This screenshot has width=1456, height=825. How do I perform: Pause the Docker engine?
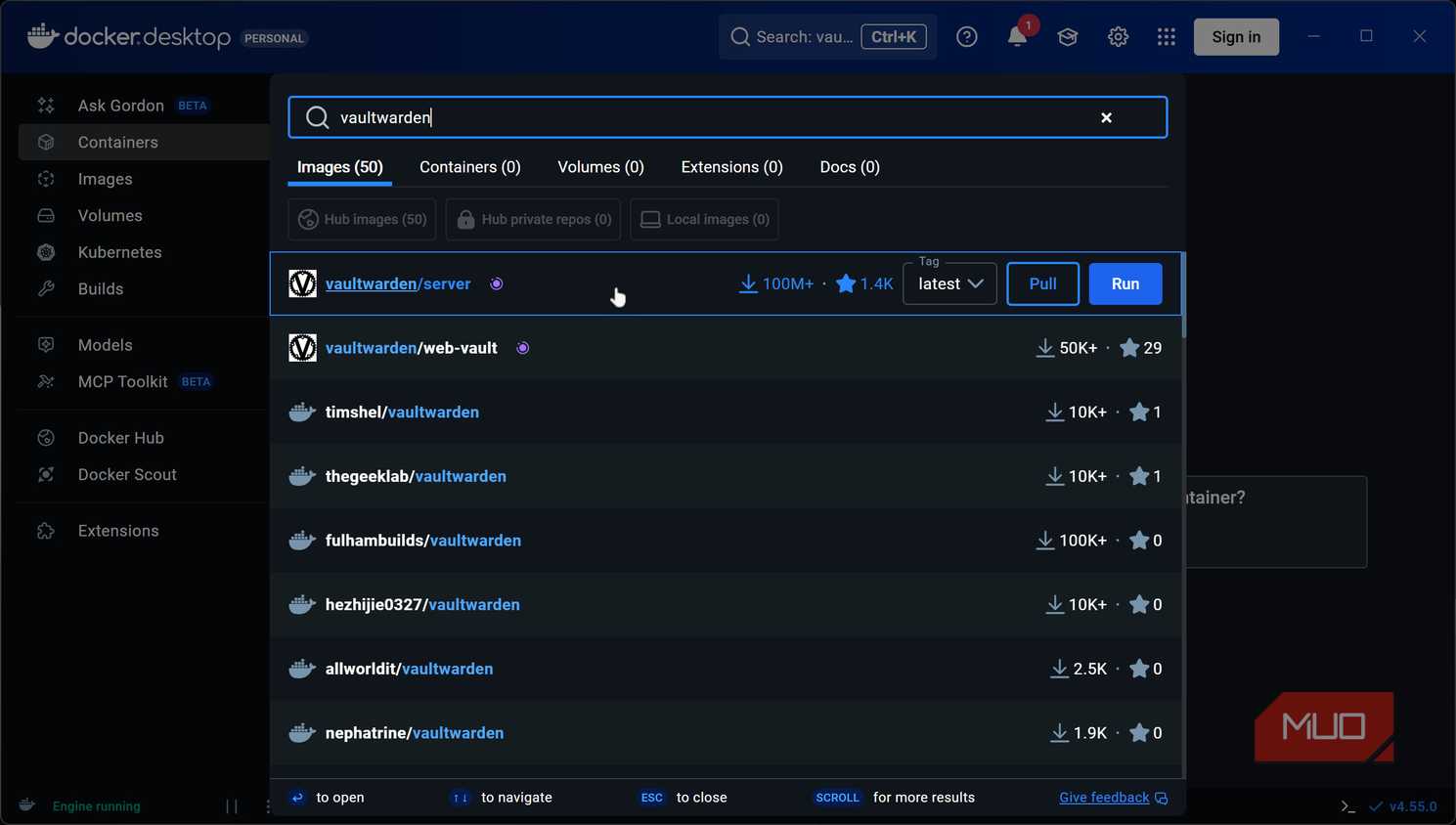[x=232, y=806]
